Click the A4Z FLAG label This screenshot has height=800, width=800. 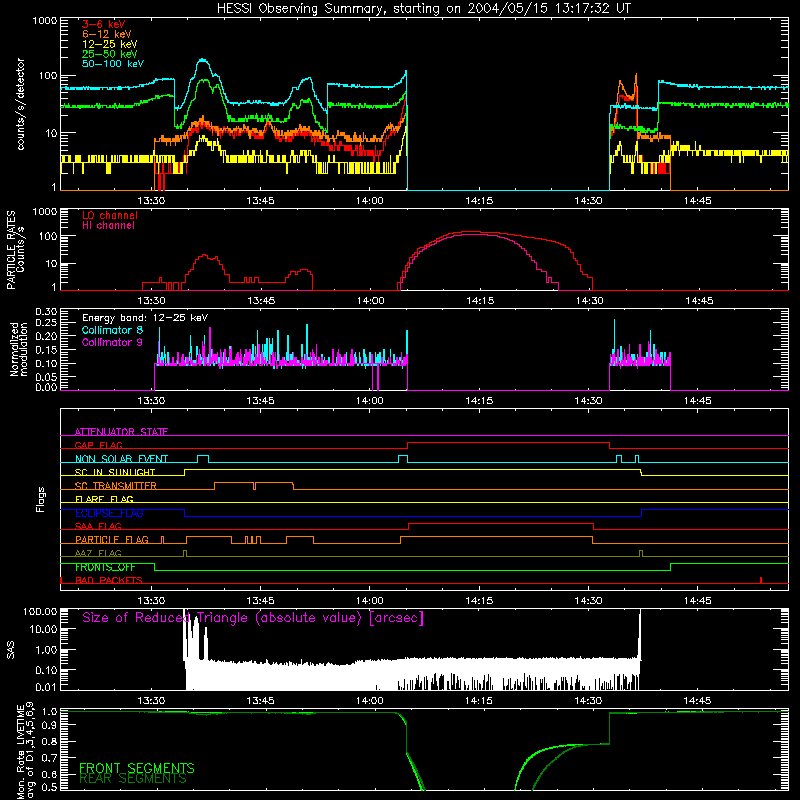pyautogui.click(x=98, y=553)
